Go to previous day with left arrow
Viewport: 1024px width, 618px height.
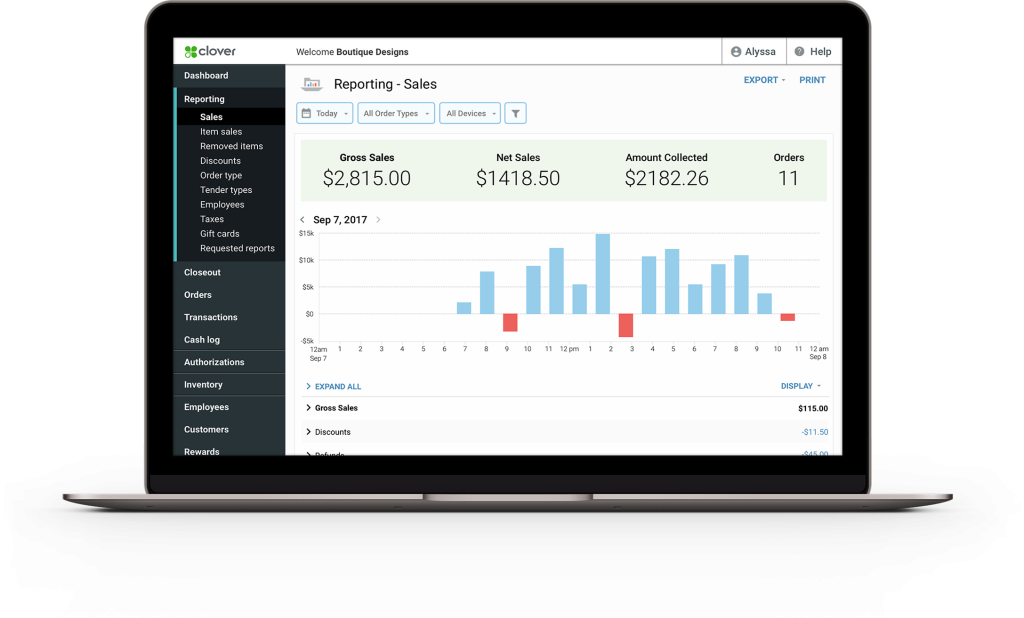[303, 220]
